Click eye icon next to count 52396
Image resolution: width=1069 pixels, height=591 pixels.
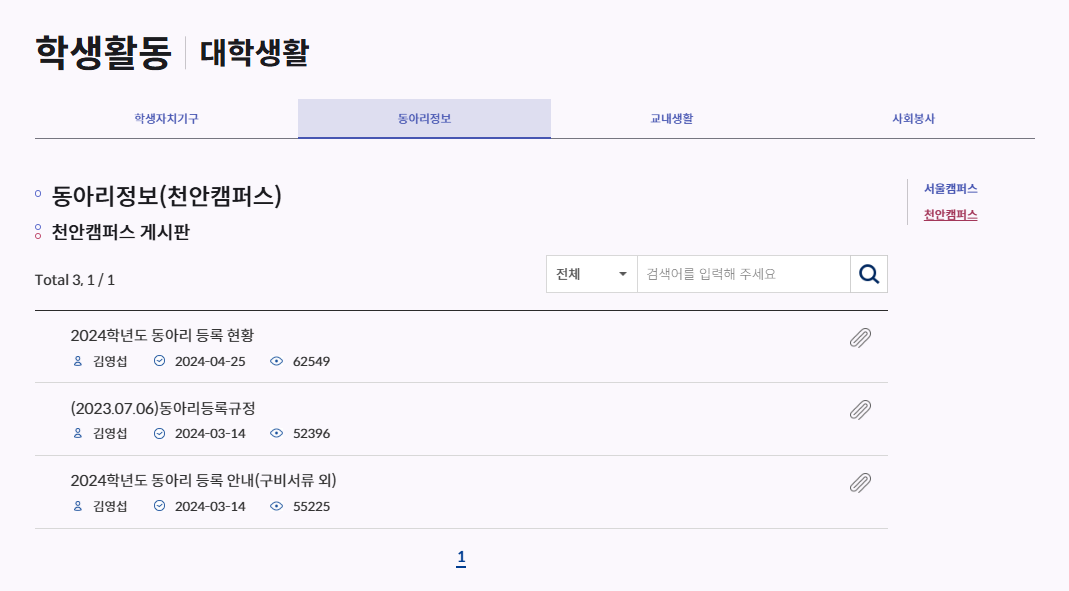coord(277,434)
